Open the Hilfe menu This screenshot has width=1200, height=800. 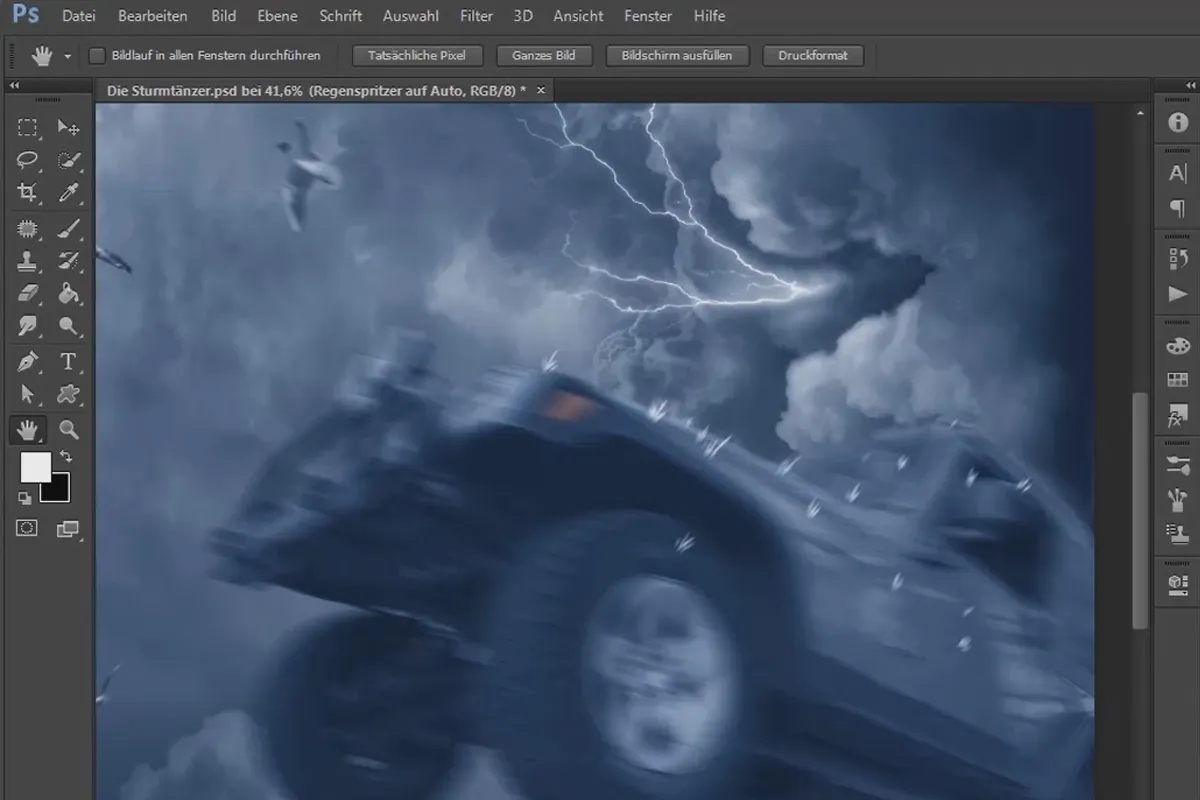pos(709,16)
